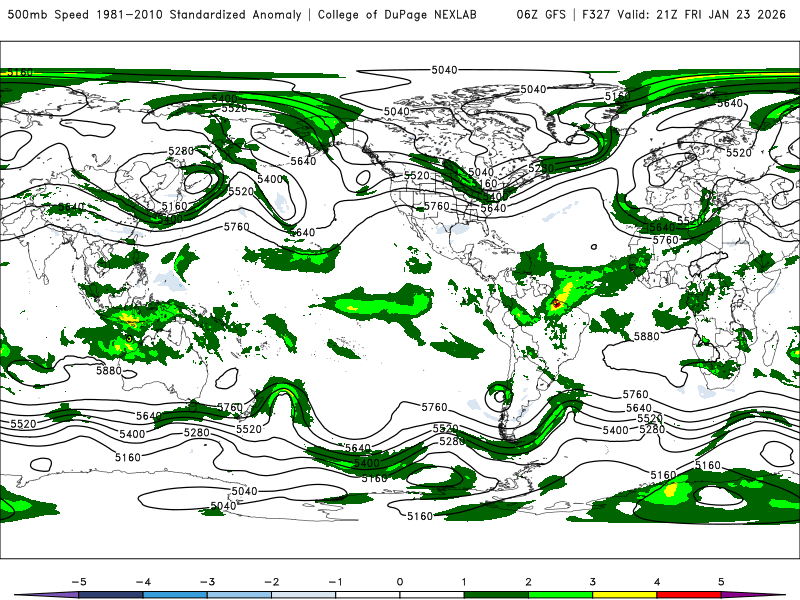Click the '1' colorbar tick label
Viewport: 800px width, 600px height.
point(464,582)
